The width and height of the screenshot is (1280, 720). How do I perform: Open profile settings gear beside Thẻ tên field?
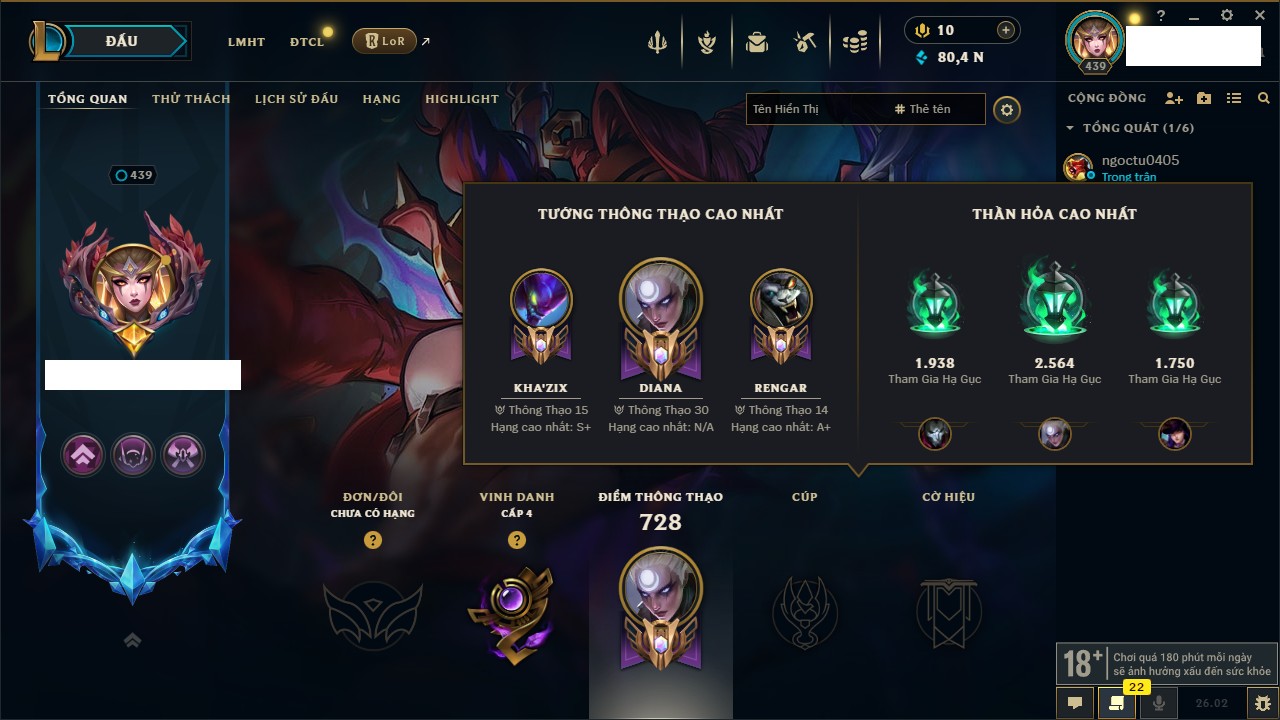coord(1007,109)
